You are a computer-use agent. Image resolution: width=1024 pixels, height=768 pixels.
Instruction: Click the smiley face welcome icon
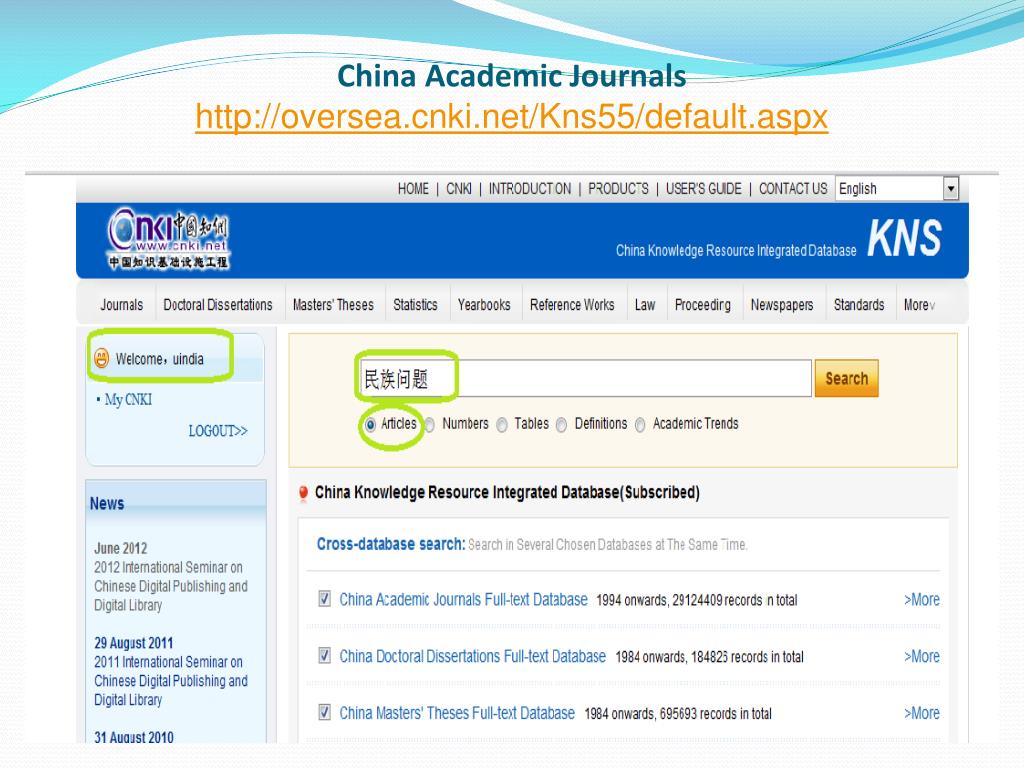point(101,359)
